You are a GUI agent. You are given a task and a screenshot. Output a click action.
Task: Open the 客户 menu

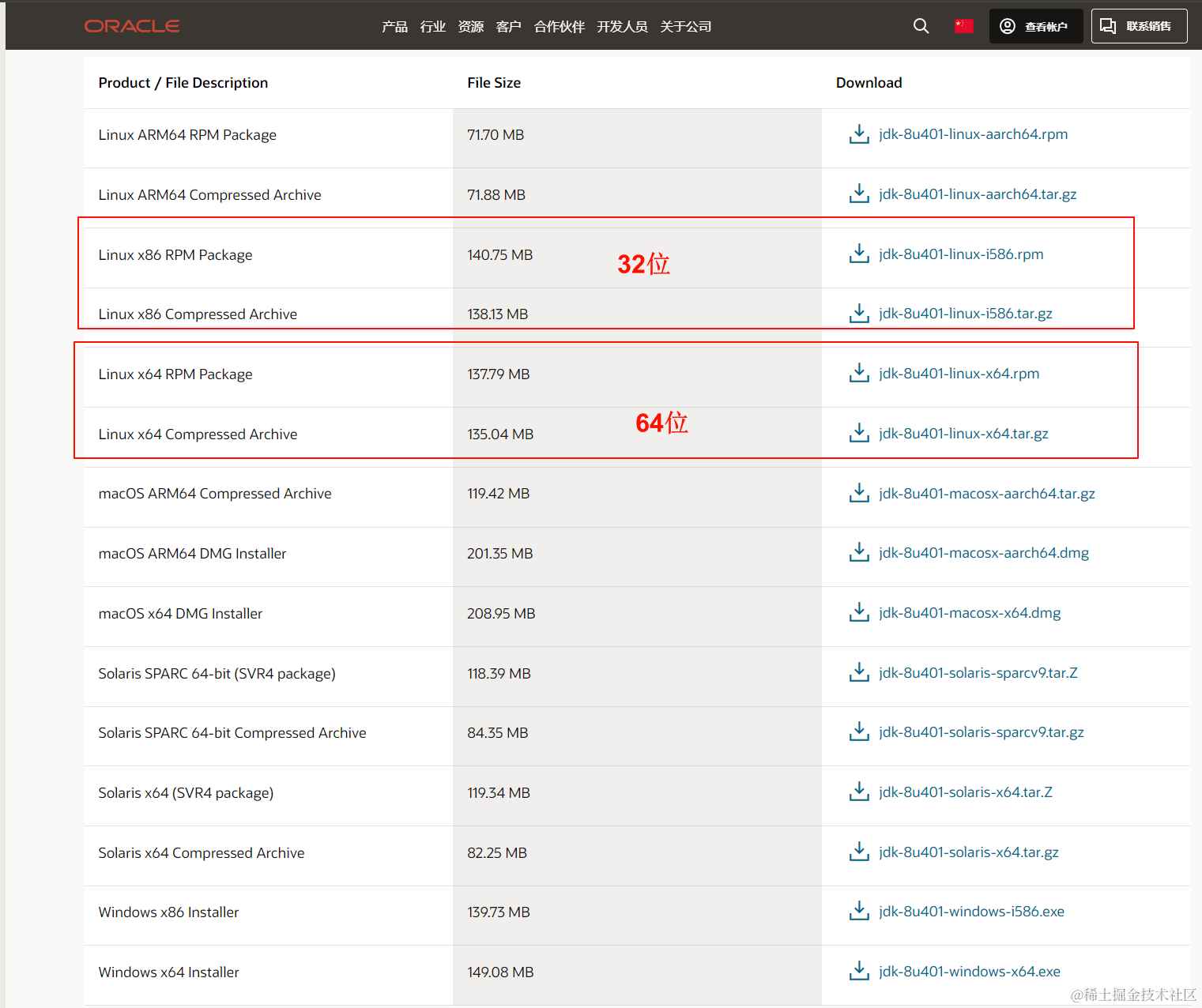click(509, 27)
